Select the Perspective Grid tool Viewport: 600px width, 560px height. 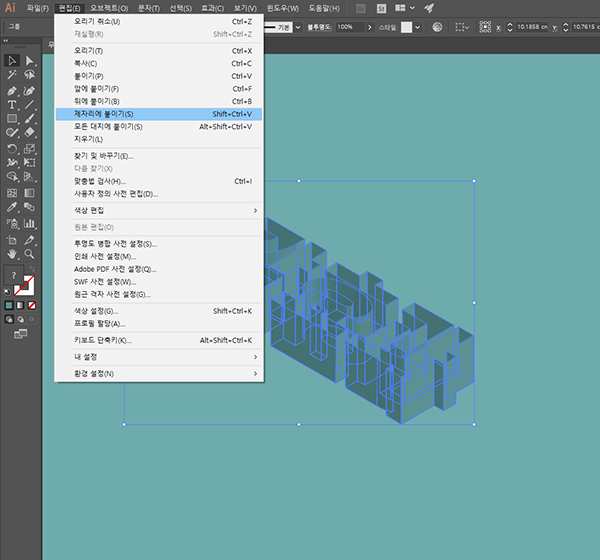pyautogui.click(x=29, y=176)
